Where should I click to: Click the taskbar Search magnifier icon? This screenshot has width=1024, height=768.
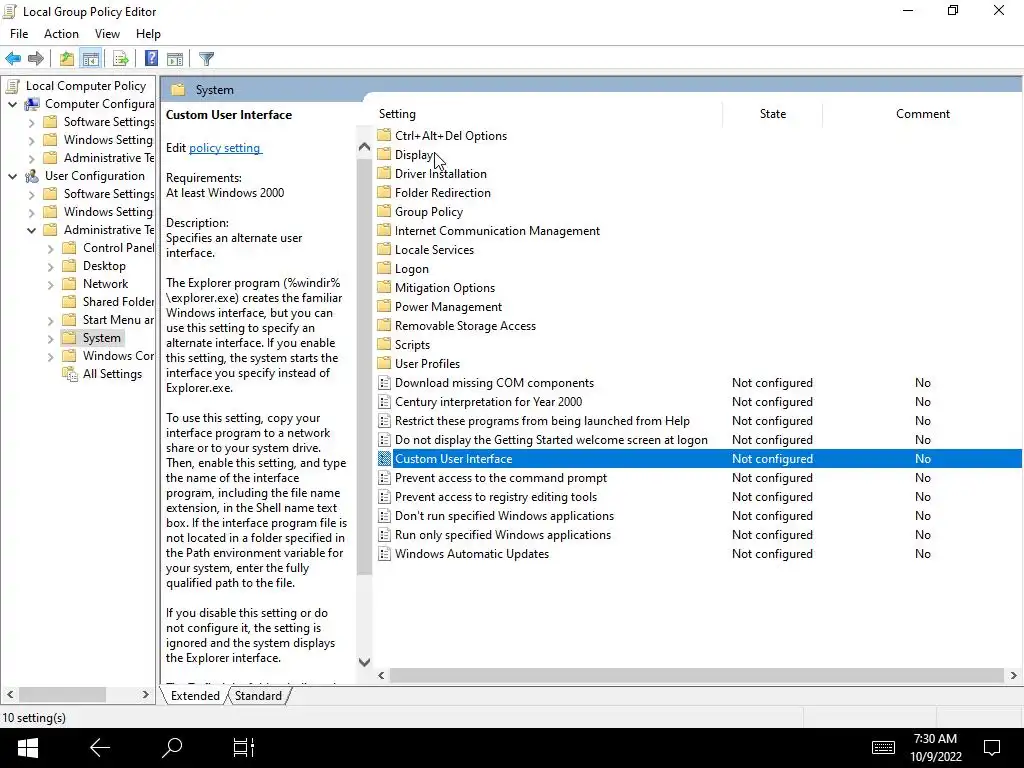172,748
